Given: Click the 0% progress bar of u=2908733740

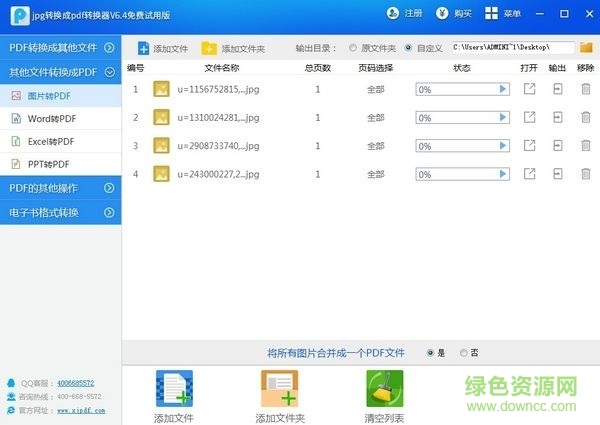Looking at the screenshot, I should (x=463, y=146).
